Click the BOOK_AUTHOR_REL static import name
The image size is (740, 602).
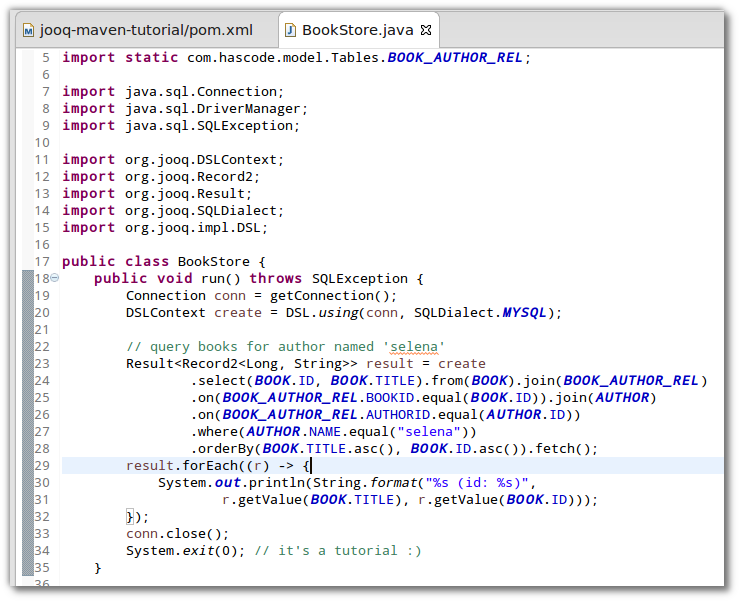454,57
